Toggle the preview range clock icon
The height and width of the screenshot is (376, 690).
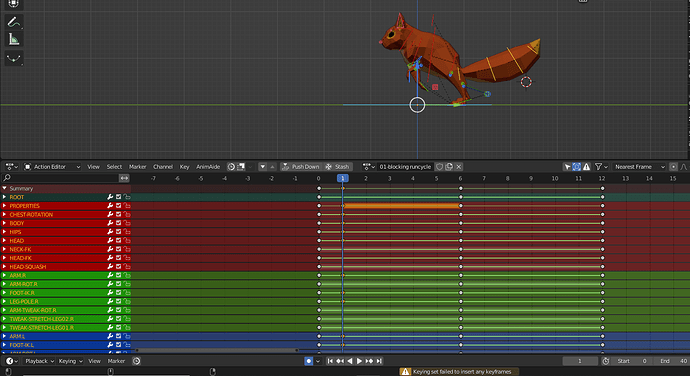coord(606,361)
